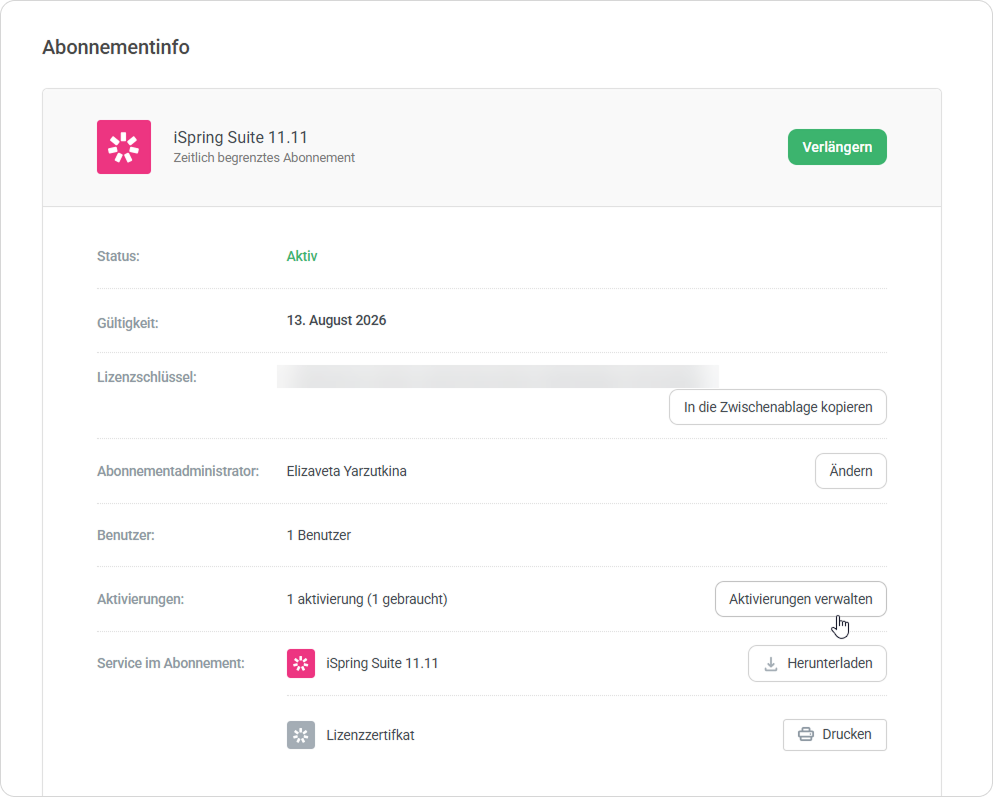Click the large pink iSpring Suite logo
The image size is (993, 797).
(123, 147)
